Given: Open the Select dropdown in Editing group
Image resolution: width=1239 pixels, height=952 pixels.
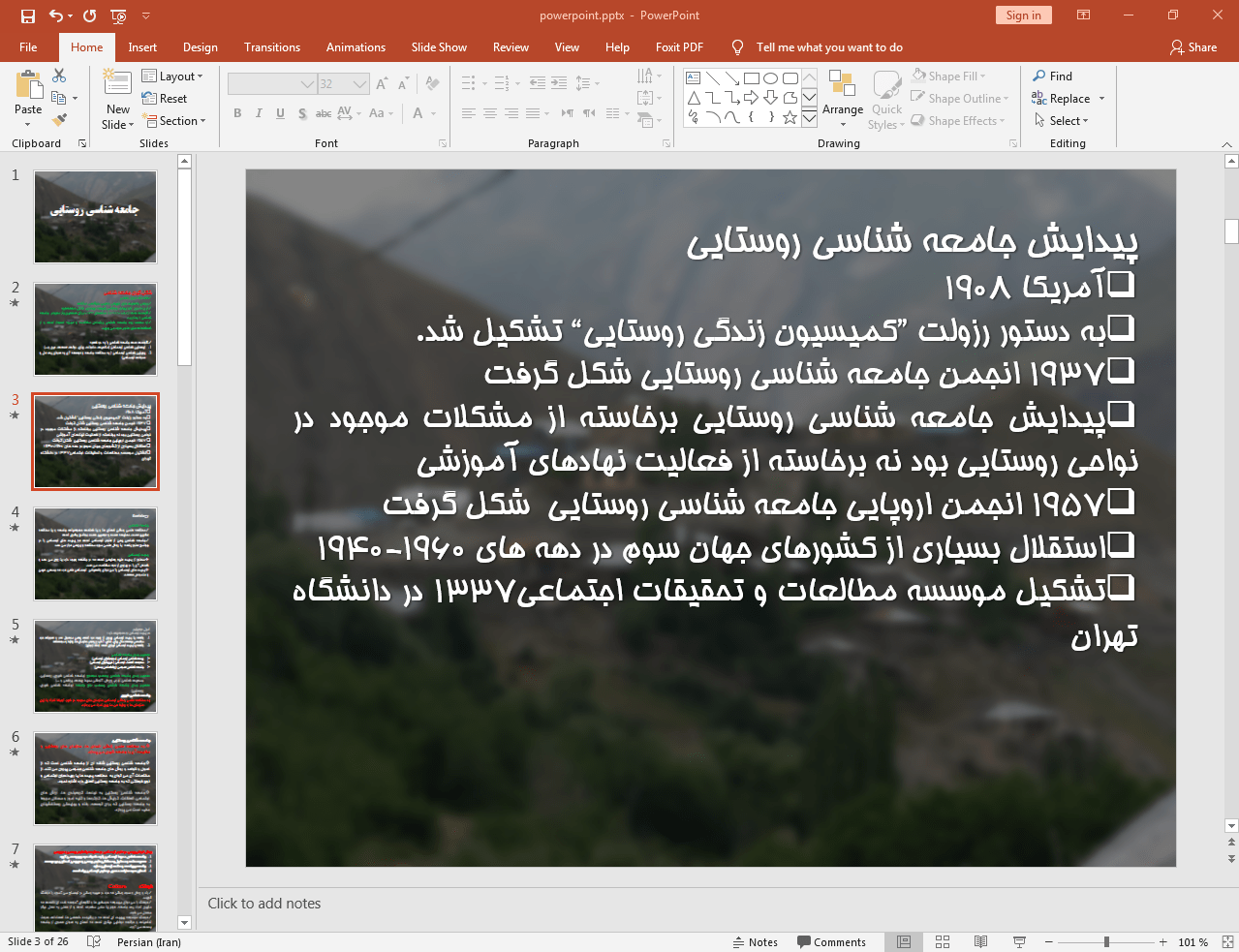Looking at the screenshot, I should (x=1061, y=120).
